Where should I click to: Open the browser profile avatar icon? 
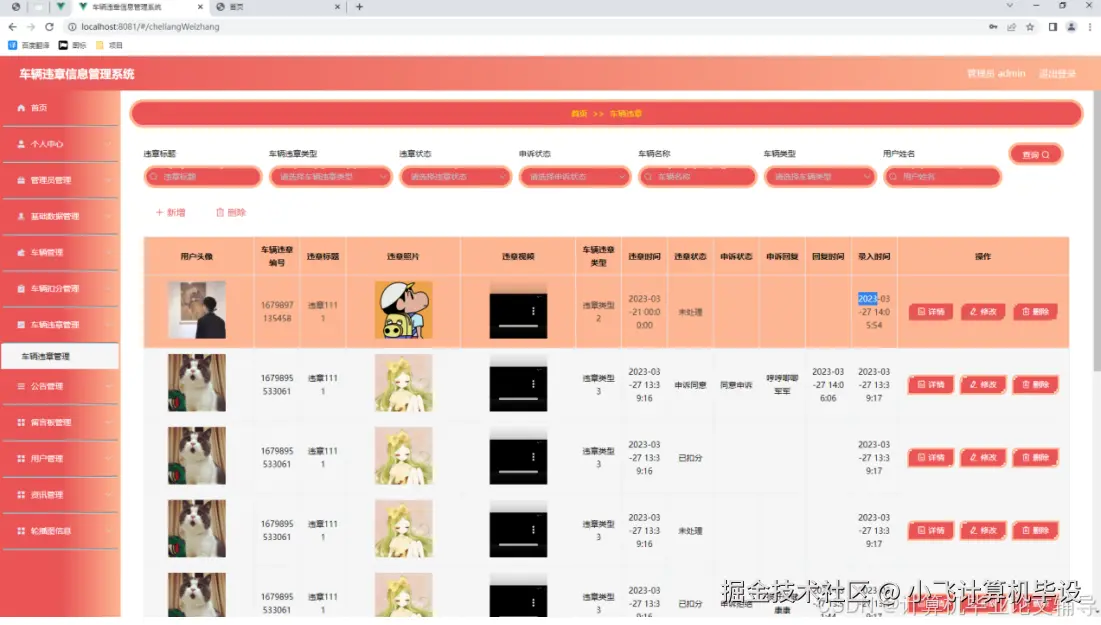pyautogui.click(x=1072, y=27)
